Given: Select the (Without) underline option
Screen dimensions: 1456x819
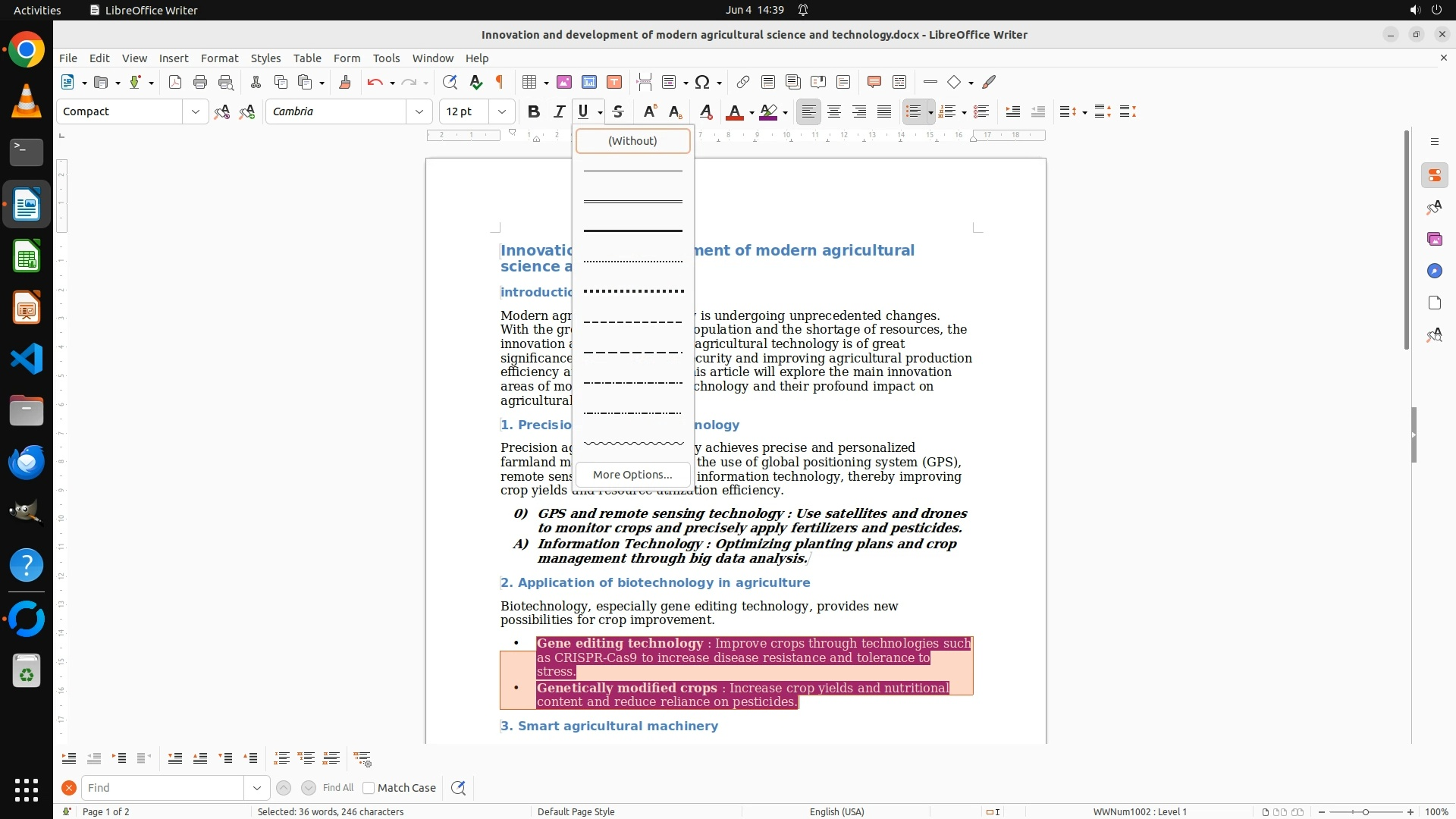Looking at the screenshot, I should (632, 141).
